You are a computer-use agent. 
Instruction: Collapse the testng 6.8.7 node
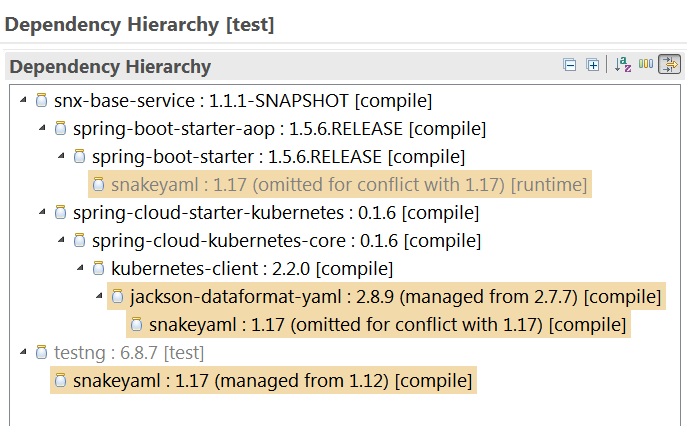[x=23, y=352]
